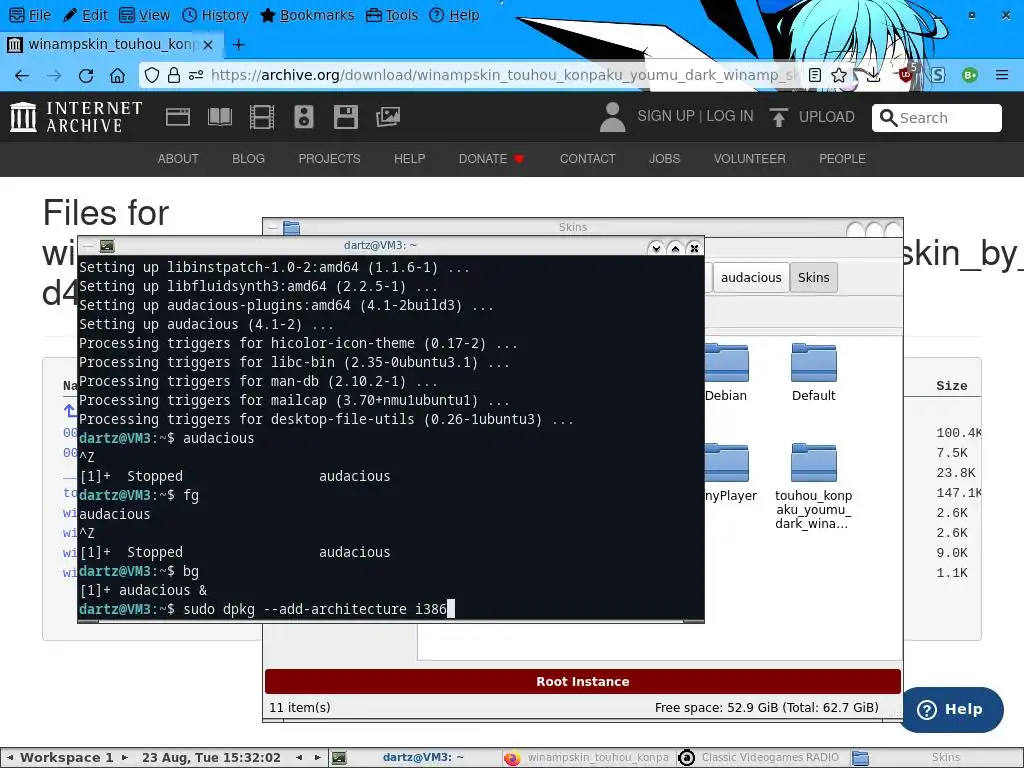
Task: Click the site padlock security icon
Action: click(x=173, y=75)
